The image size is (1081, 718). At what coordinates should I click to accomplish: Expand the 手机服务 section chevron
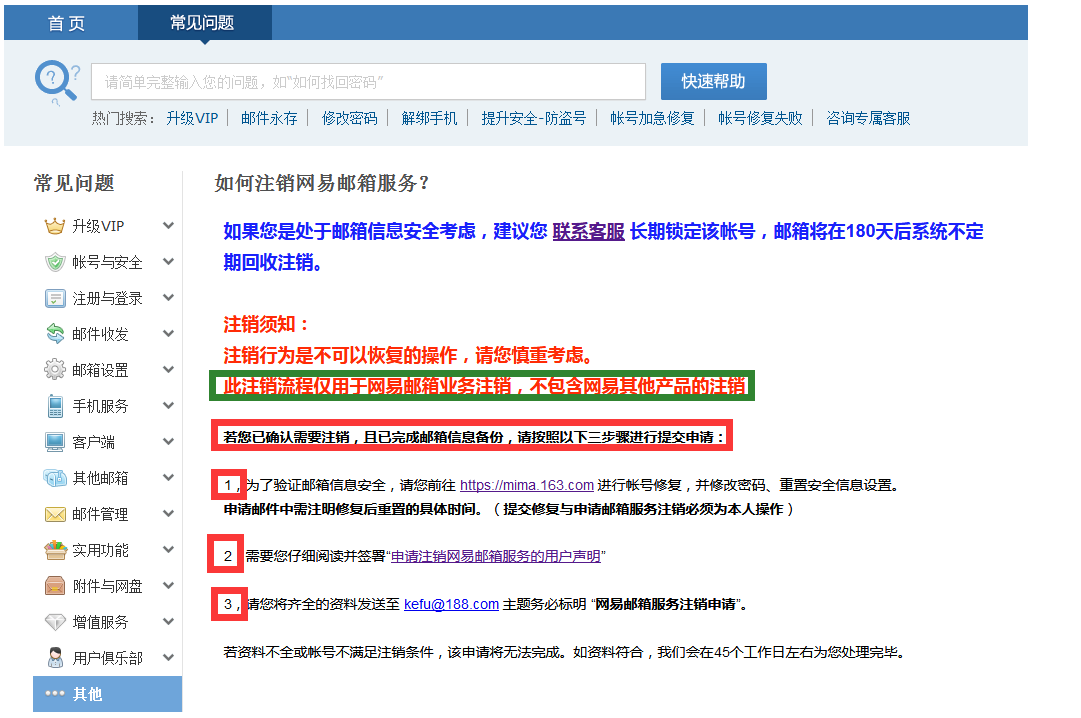point(168,406)
